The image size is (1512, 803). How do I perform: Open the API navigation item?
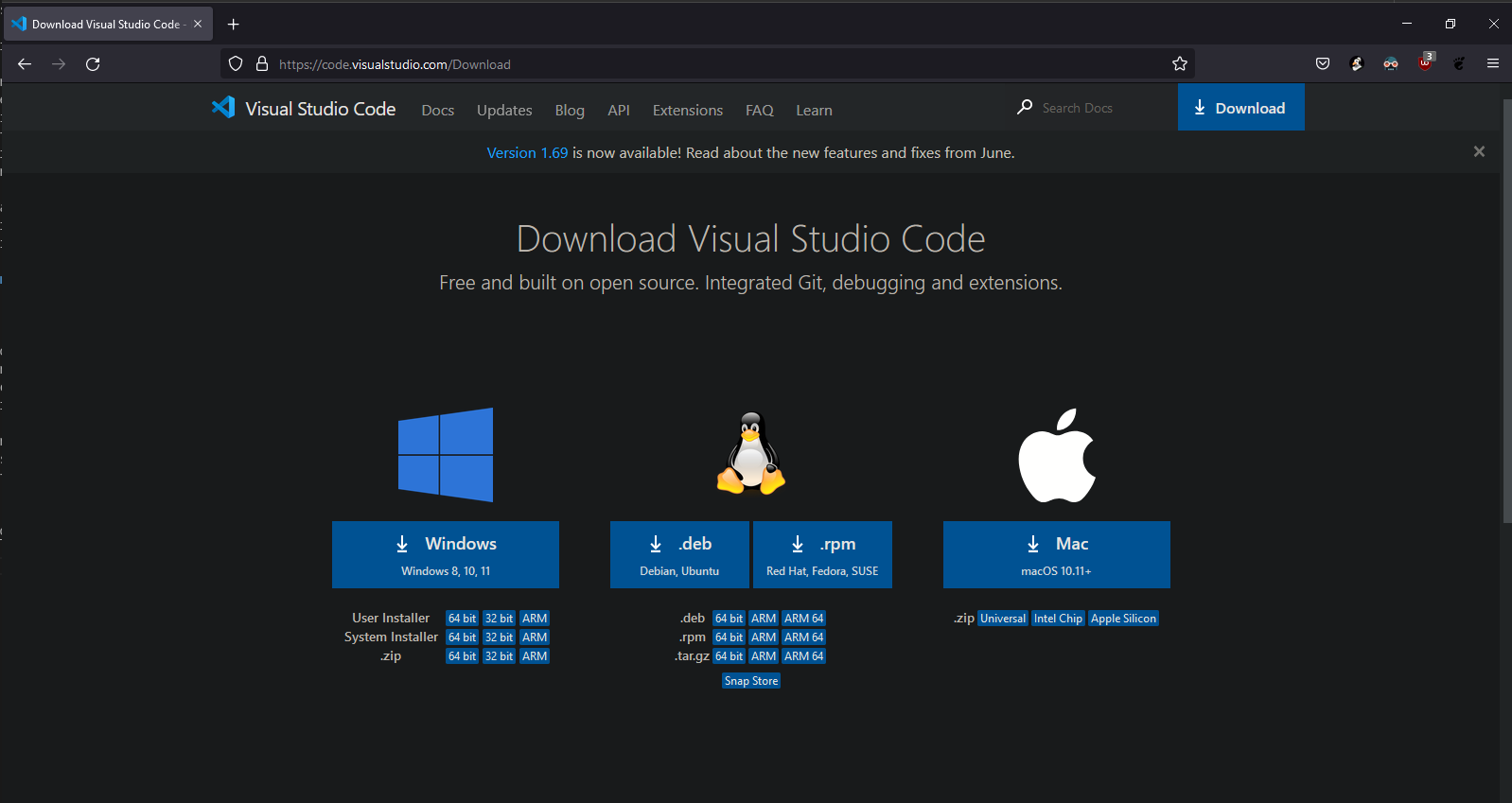(x=619, y=110)
